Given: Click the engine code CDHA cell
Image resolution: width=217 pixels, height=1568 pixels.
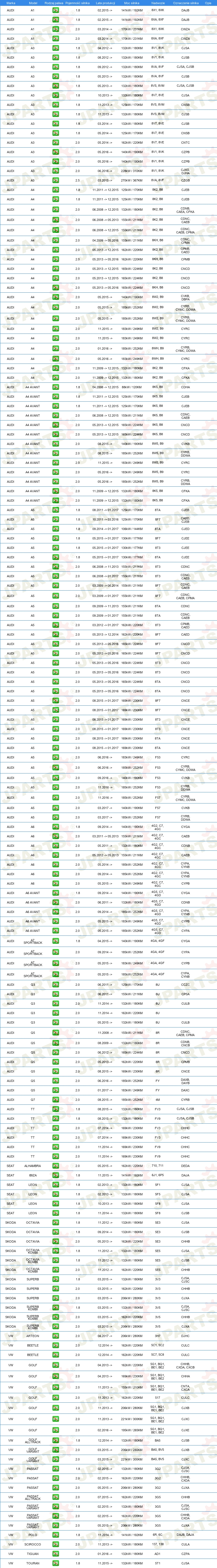Looking at the screenshot, I should (185, 387).
